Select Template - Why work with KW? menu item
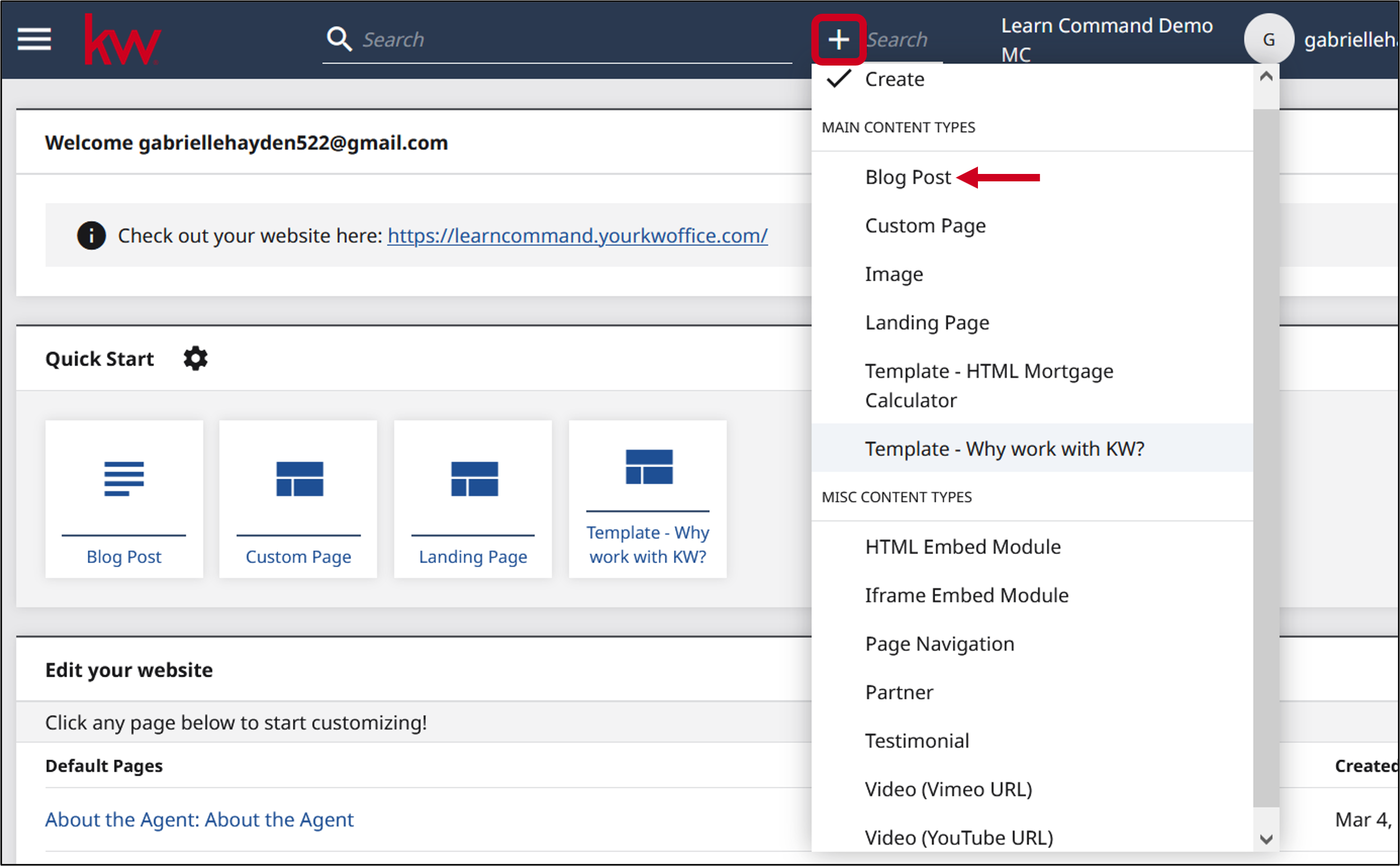The image size is (1400, 866). 1032,448
